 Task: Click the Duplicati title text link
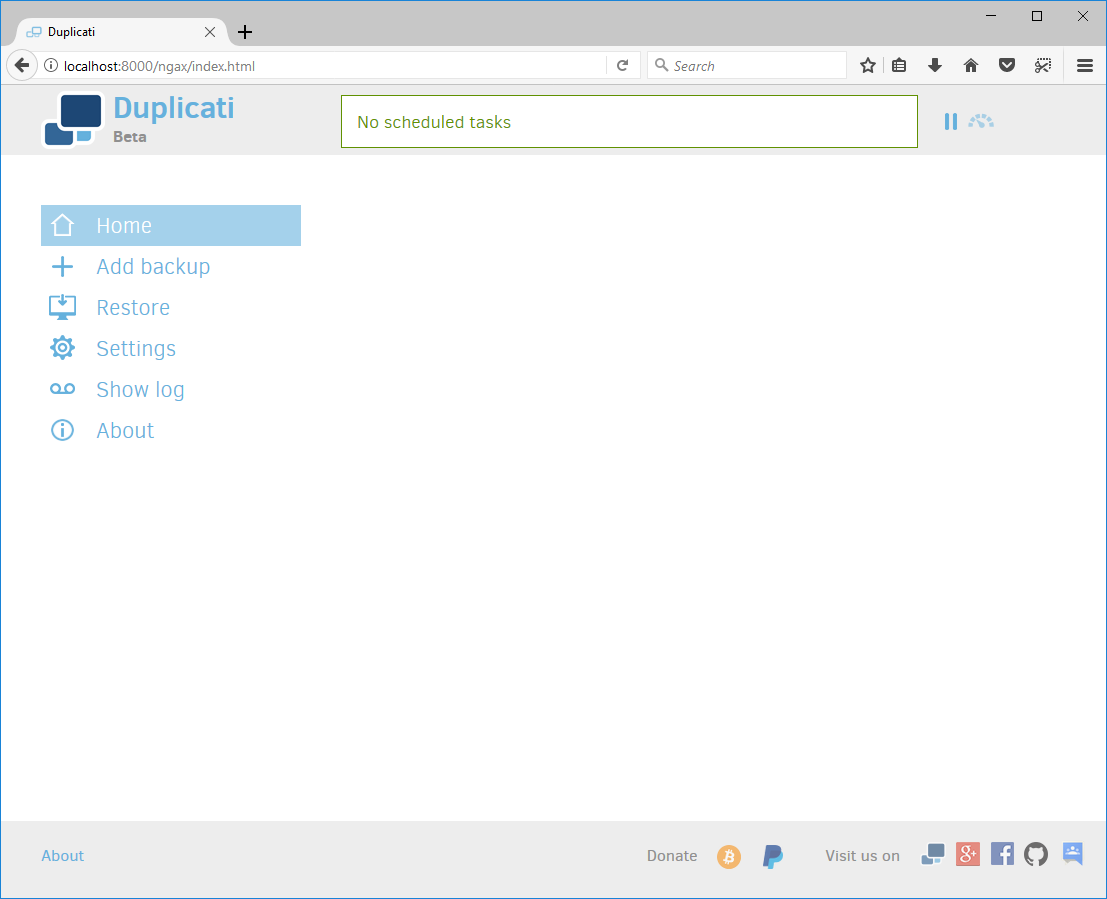tap(174, 108)
